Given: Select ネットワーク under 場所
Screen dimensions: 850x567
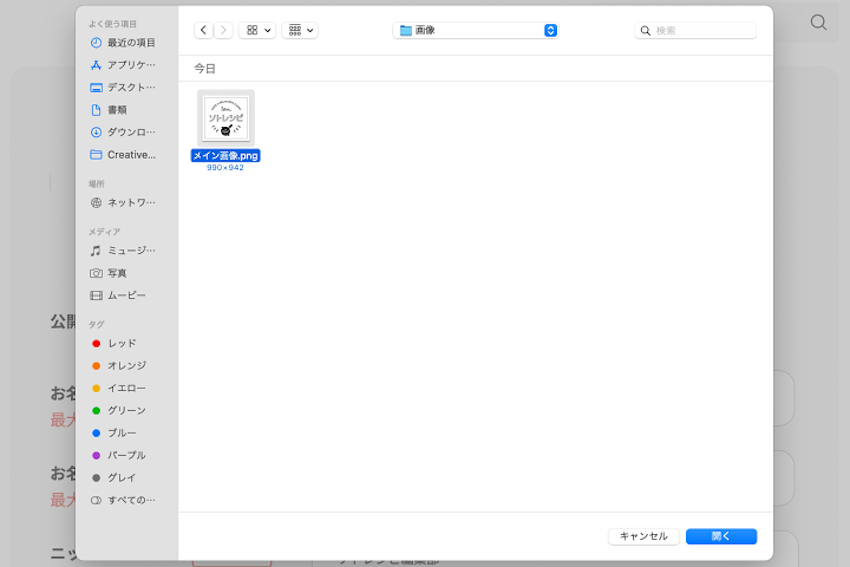Looking at the screenshot, I should pyautogui.click(x=123, y=203).
